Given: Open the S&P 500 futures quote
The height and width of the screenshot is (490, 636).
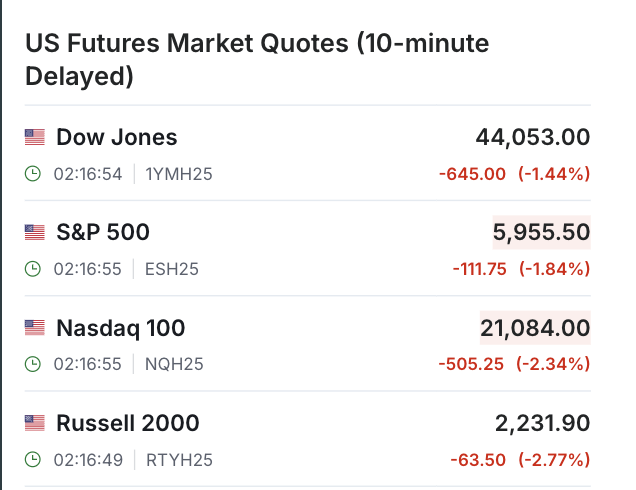Looking at the screenshot, I should [102, 233].
